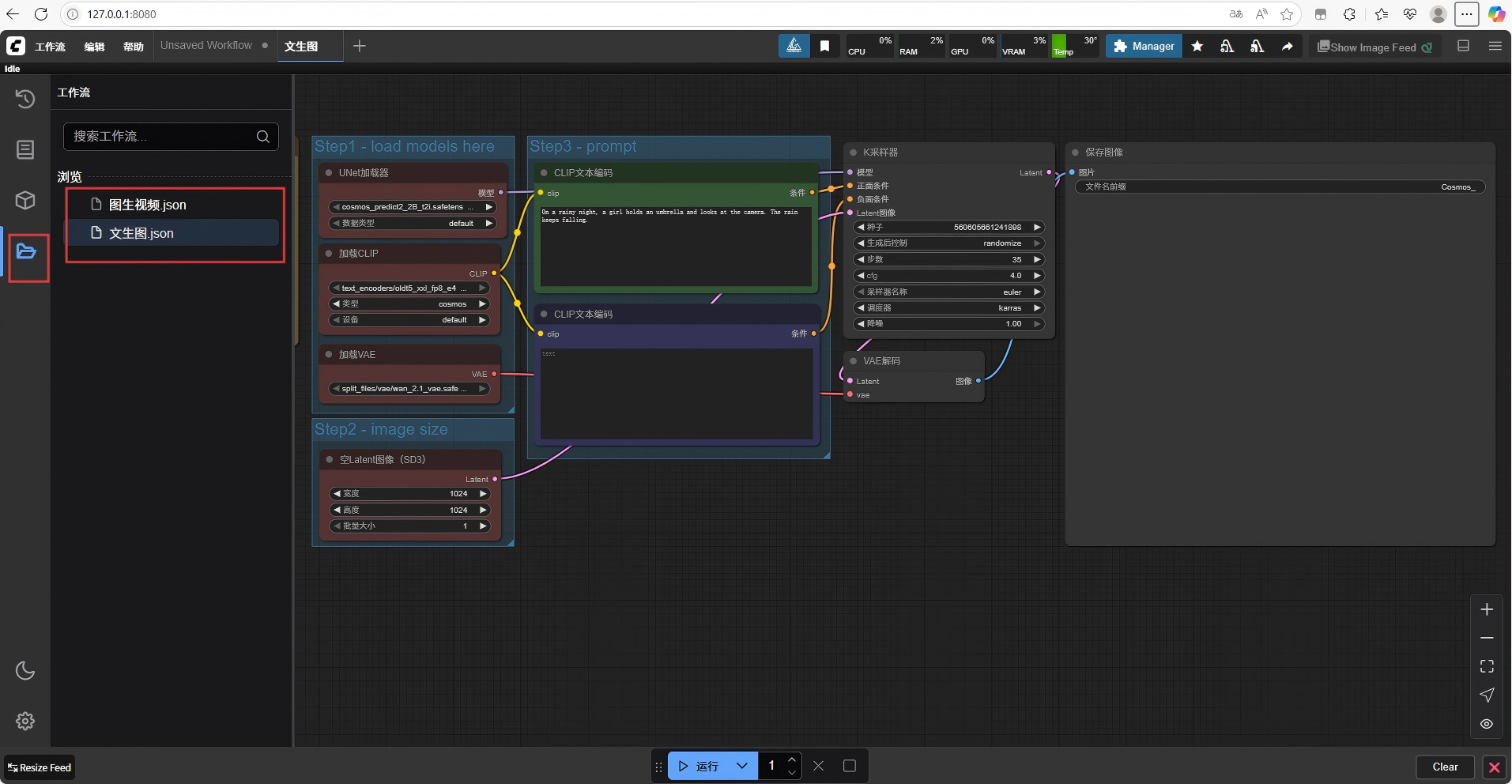The width and height of the screenshot is (1512, 784).
Task: Open the 调度器 karras selector
Action: pyautogui.click(x=948, y=307)
